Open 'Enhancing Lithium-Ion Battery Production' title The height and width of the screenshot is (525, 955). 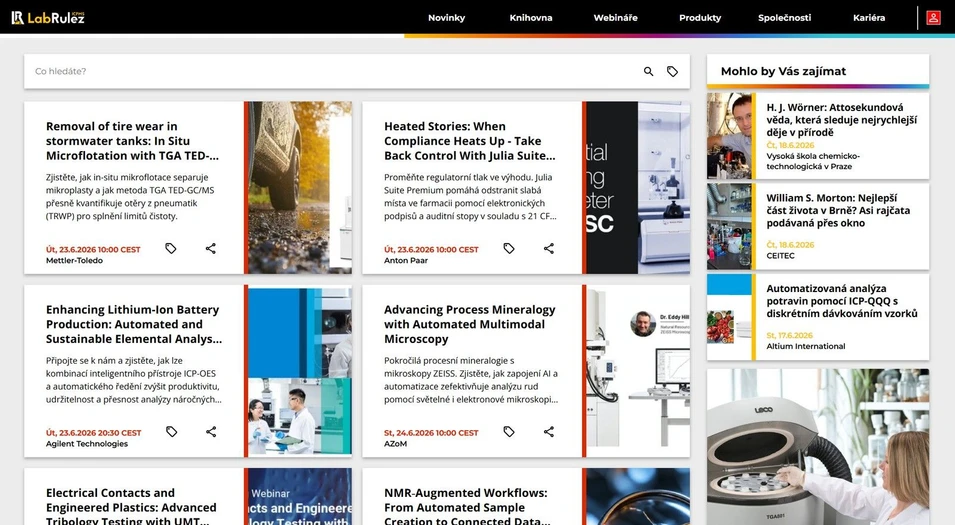[134, 324]
